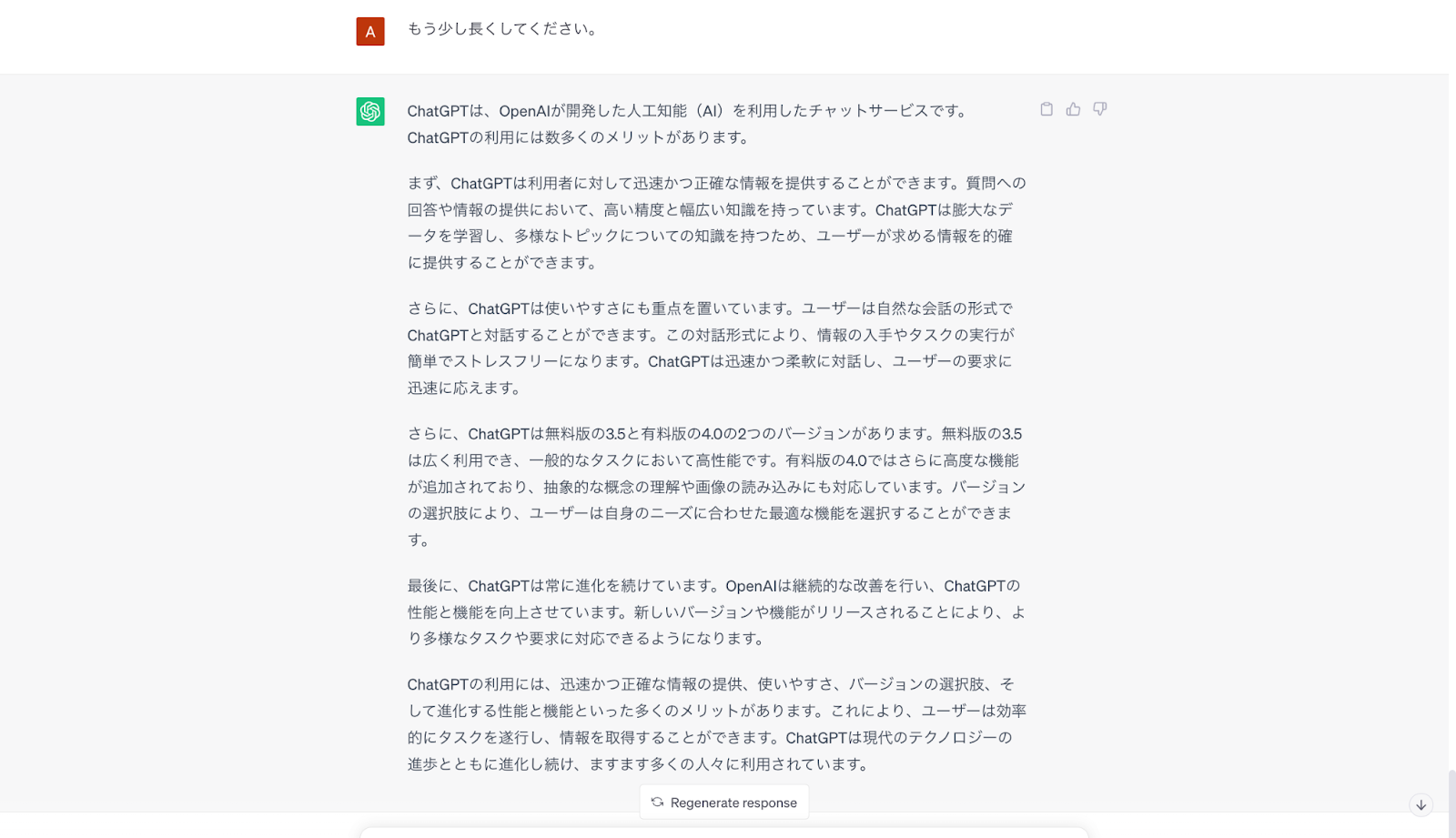Click the Regenerate response button label
Screen dimensions: 1456x838
[x=733, y=803]
